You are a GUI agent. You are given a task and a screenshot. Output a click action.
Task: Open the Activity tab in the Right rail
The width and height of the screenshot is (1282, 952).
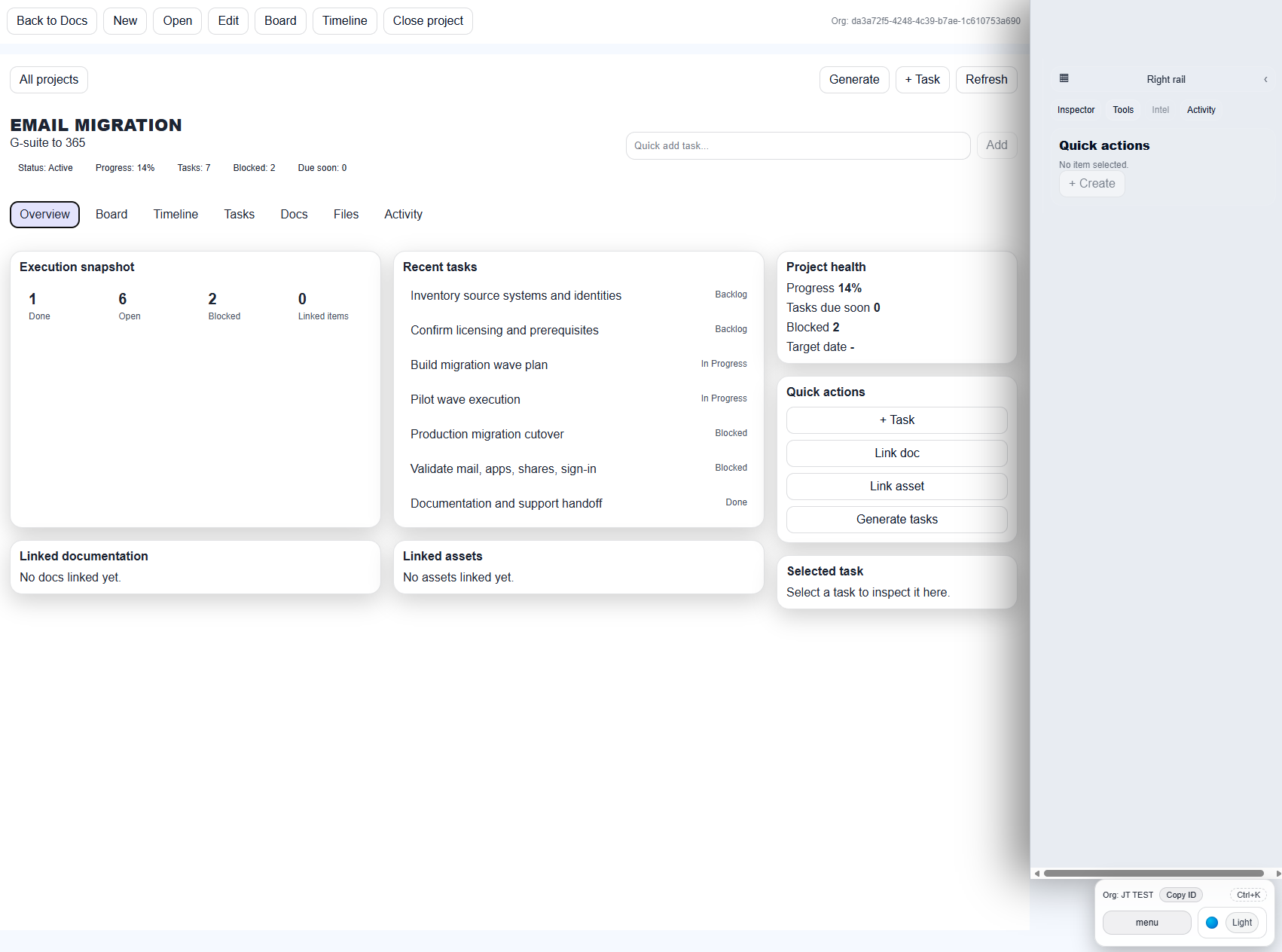(1201, 109)
